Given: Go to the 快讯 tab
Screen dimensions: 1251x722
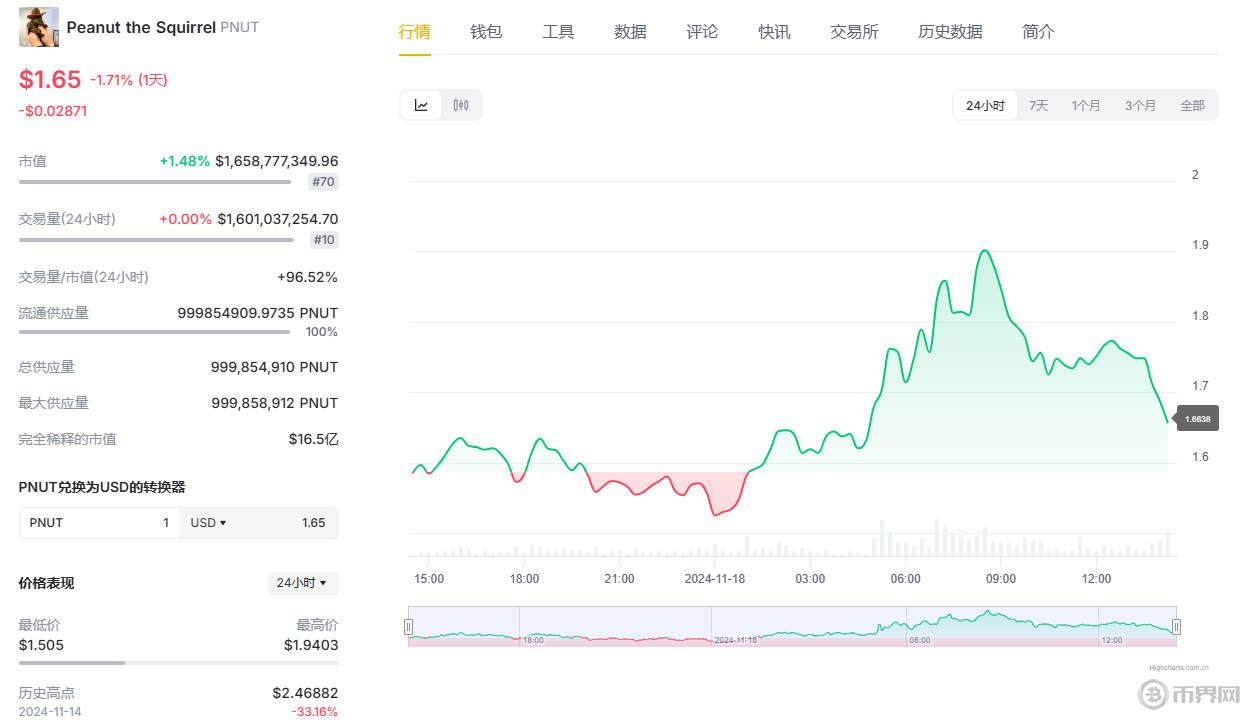Looking at the screenshot, I should point(774,32).
